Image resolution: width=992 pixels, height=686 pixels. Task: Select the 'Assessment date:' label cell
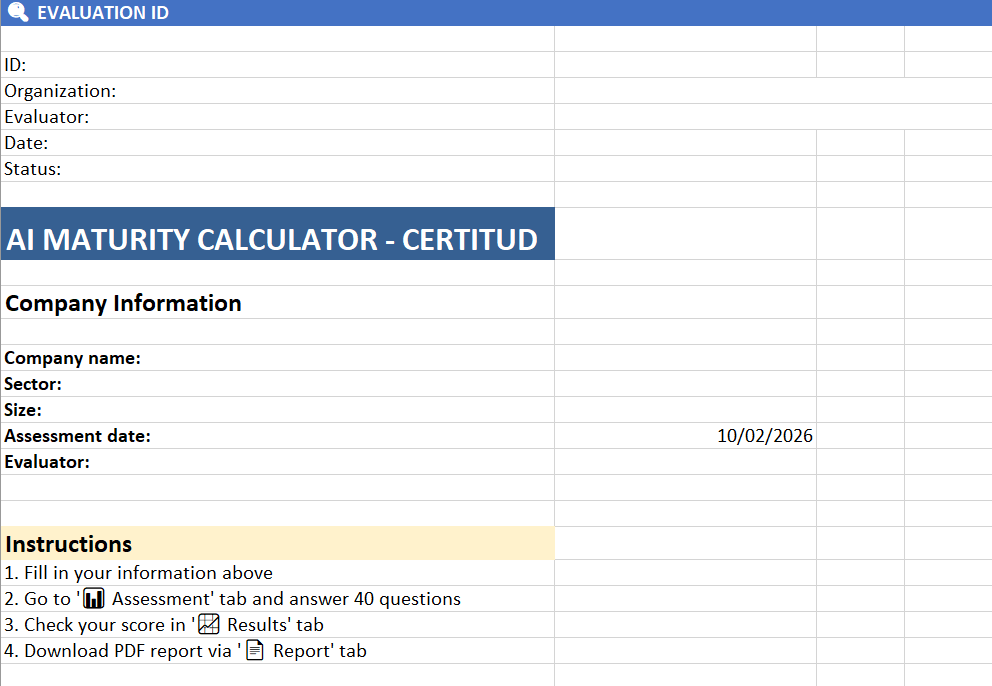pyautogui.click(x=278, y=435)
